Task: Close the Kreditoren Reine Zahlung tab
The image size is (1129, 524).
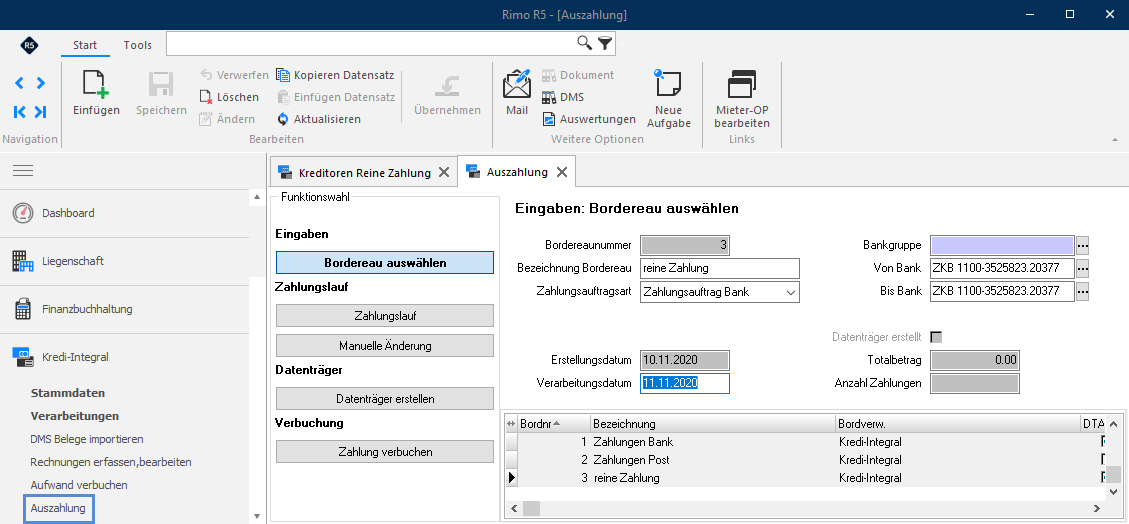Action: [444, 173]
